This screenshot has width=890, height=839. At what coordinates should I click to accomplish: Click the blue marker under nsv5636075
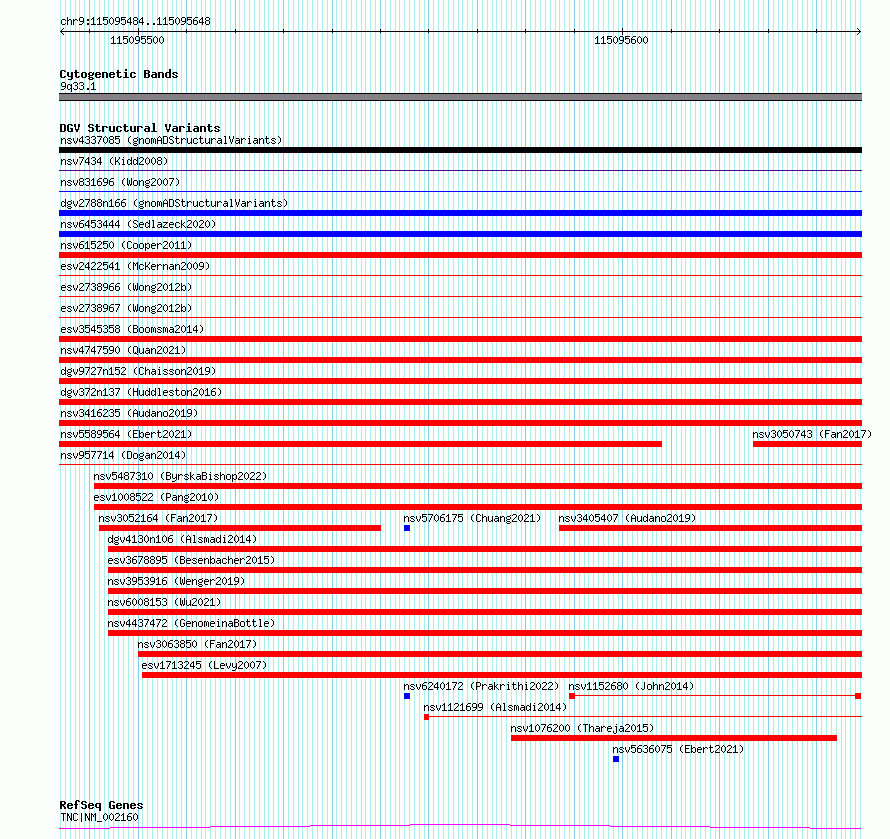point(616,759)
